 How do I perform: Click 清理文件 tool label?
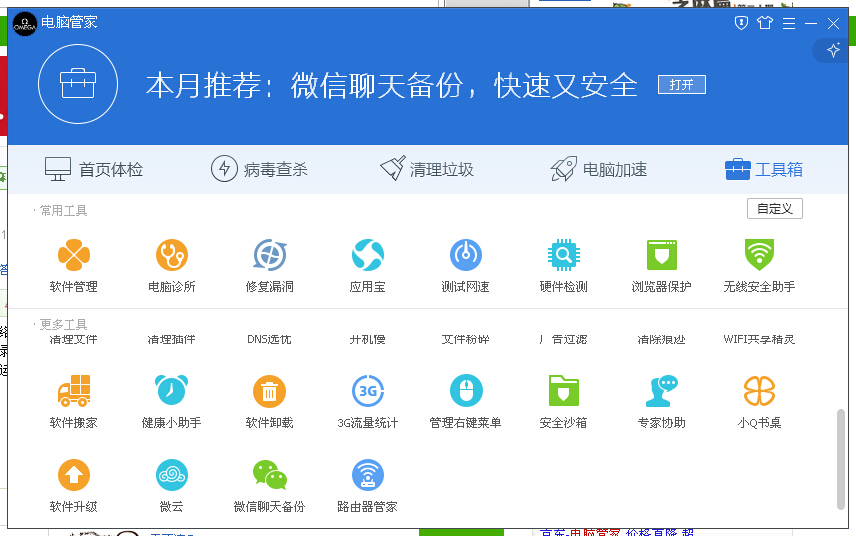[74, 340]
